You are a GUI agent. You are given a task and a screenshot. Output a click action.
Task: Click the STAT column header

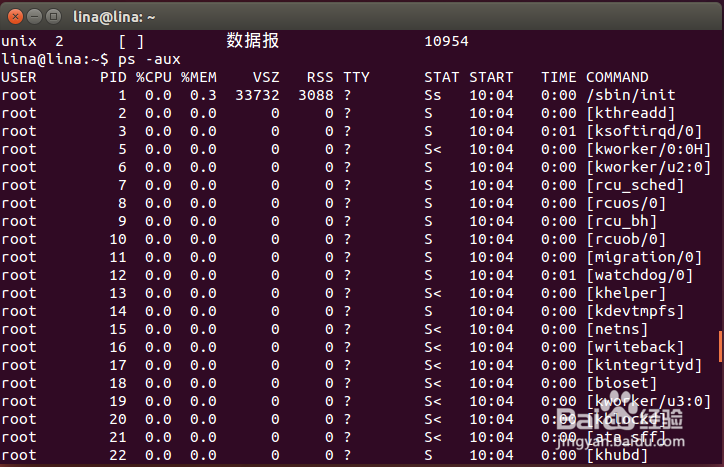[x=441, y=77]
